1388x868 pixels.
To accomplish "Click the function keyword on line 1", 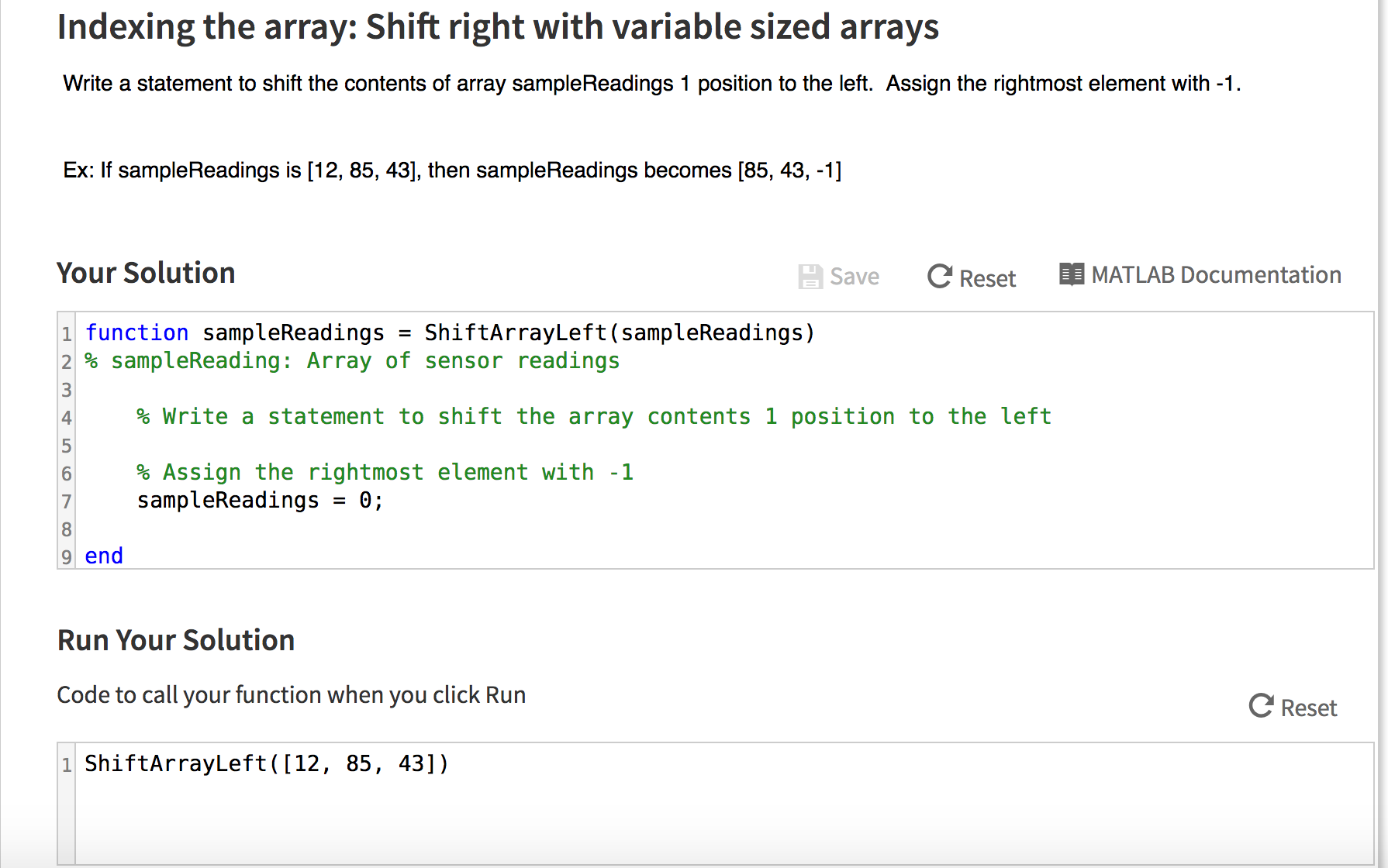I will tap(136, 332).
